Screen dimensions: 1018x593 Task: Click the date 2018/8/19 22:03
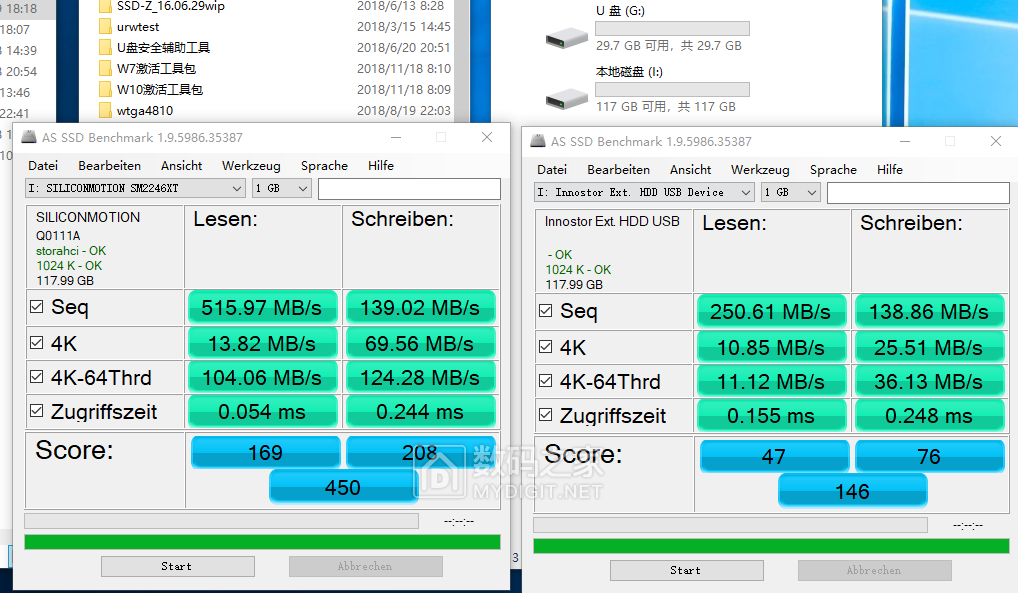(x=404, y=110)
